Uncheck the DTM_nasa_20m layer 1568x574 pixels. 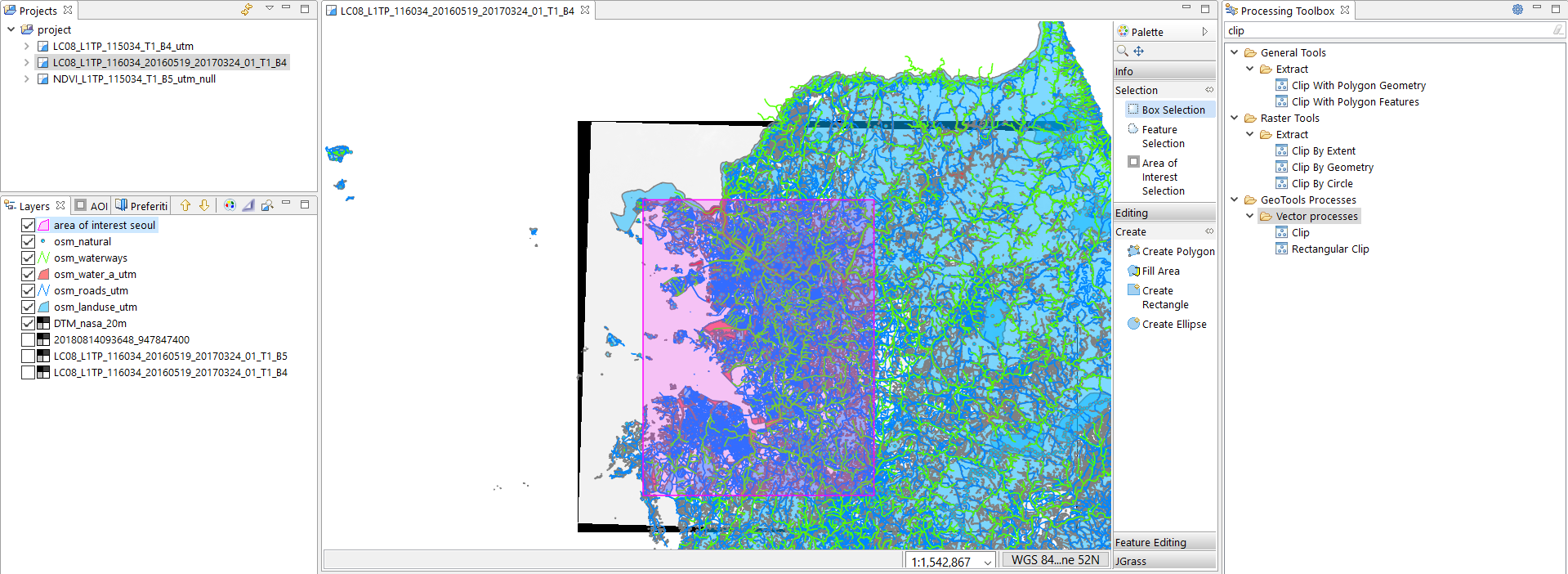(29, 323)
